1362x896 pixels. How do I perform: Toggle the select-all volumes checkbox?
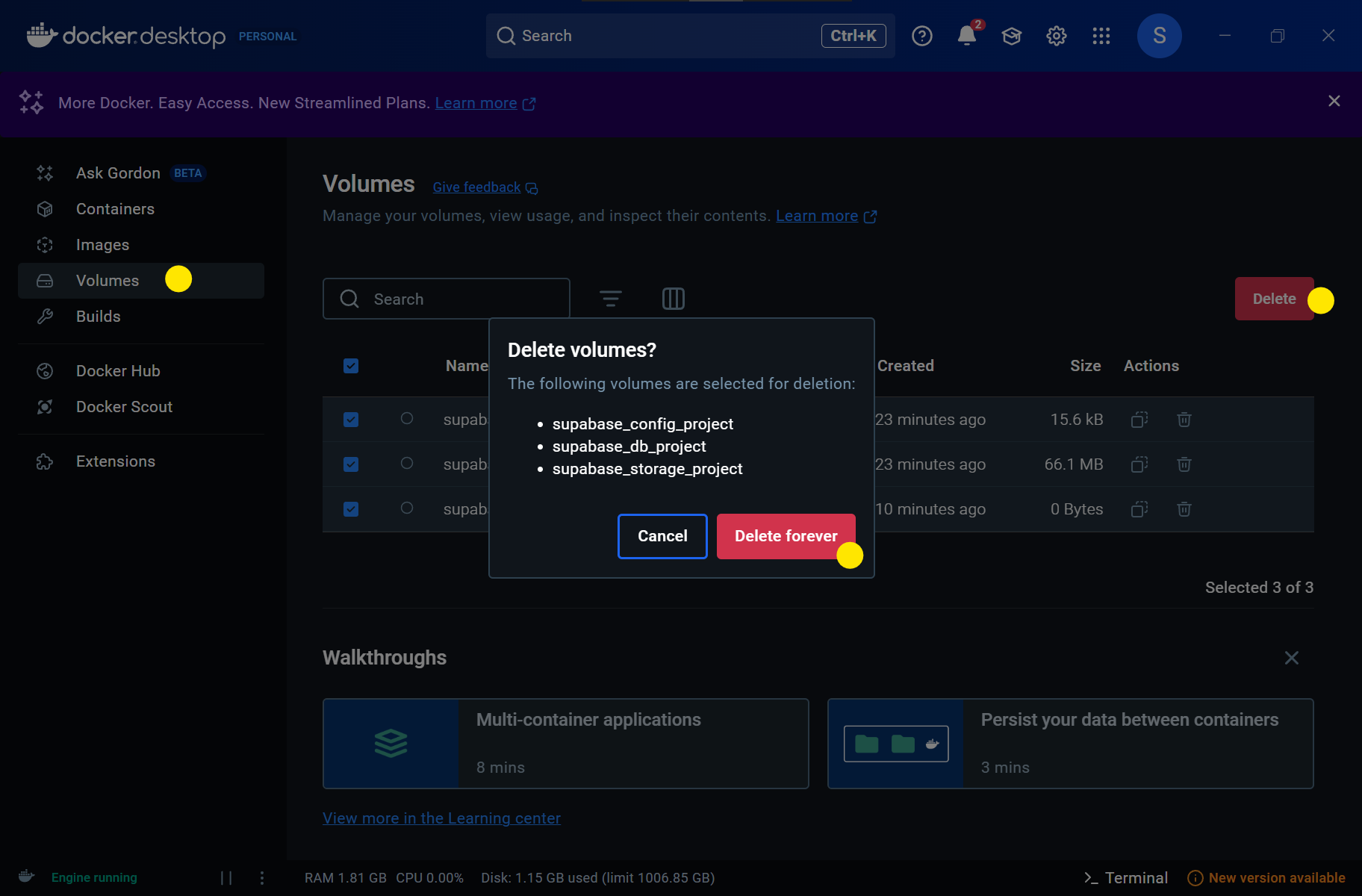pyautogui.click(x=351, y=366)
